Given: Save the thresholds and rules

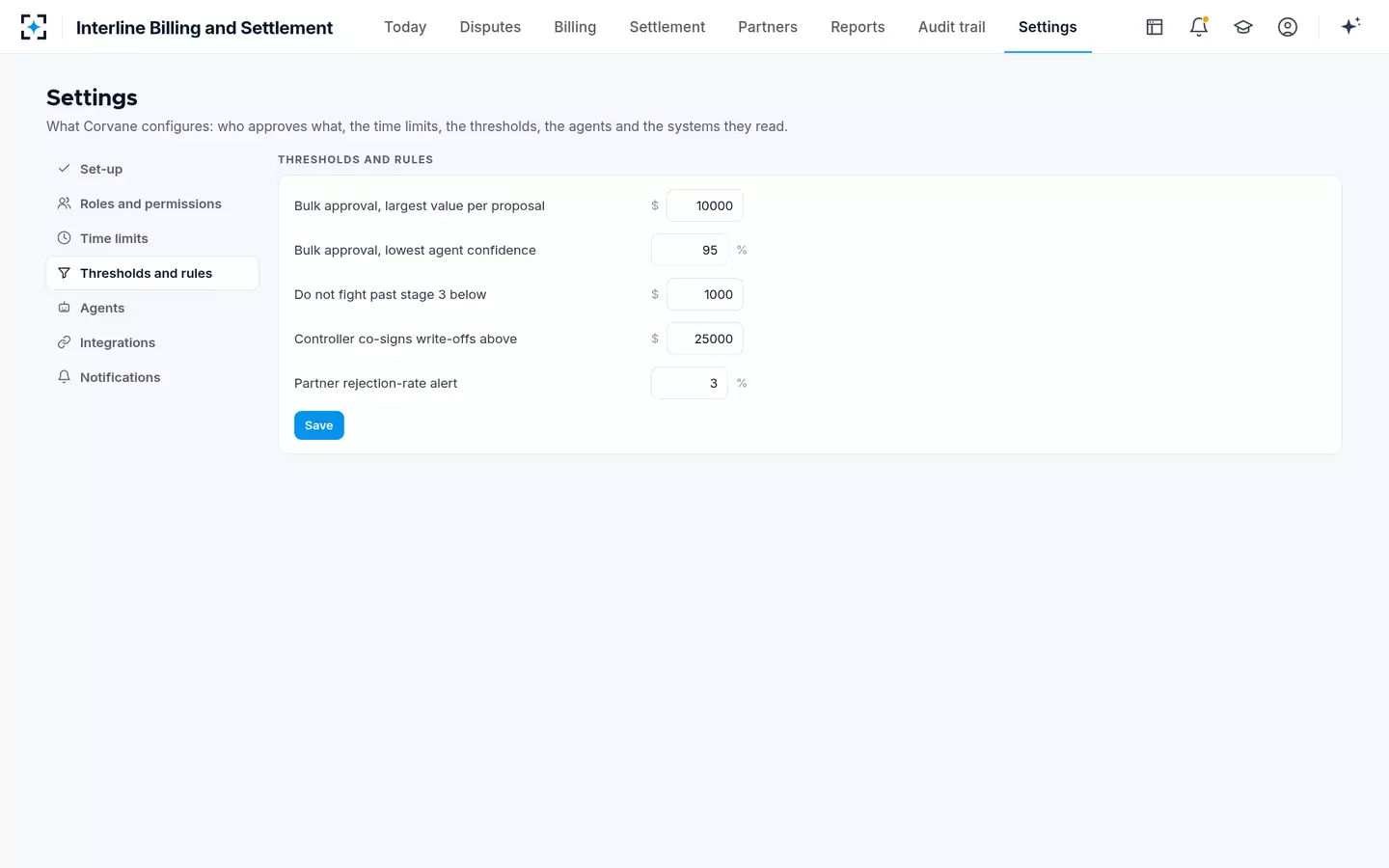Looking at the screenshot, I should coord(319,425).
